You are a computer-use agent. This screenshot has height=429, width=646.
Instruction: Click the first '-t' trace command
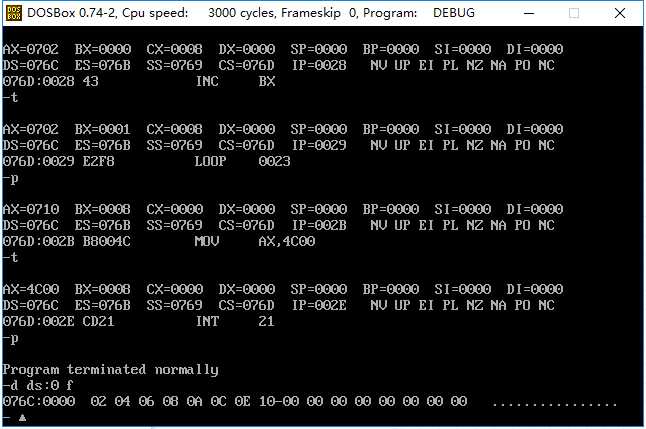pos(10,97)
